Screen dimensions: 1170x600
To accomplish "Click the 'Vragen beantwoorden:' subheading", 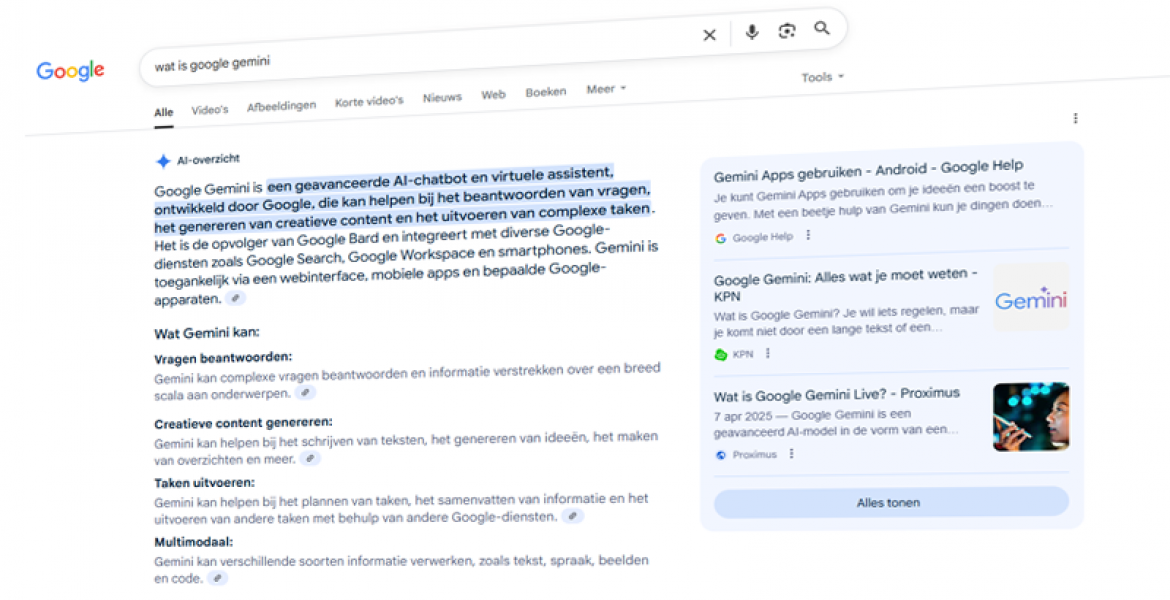I will tap(223, 358).
